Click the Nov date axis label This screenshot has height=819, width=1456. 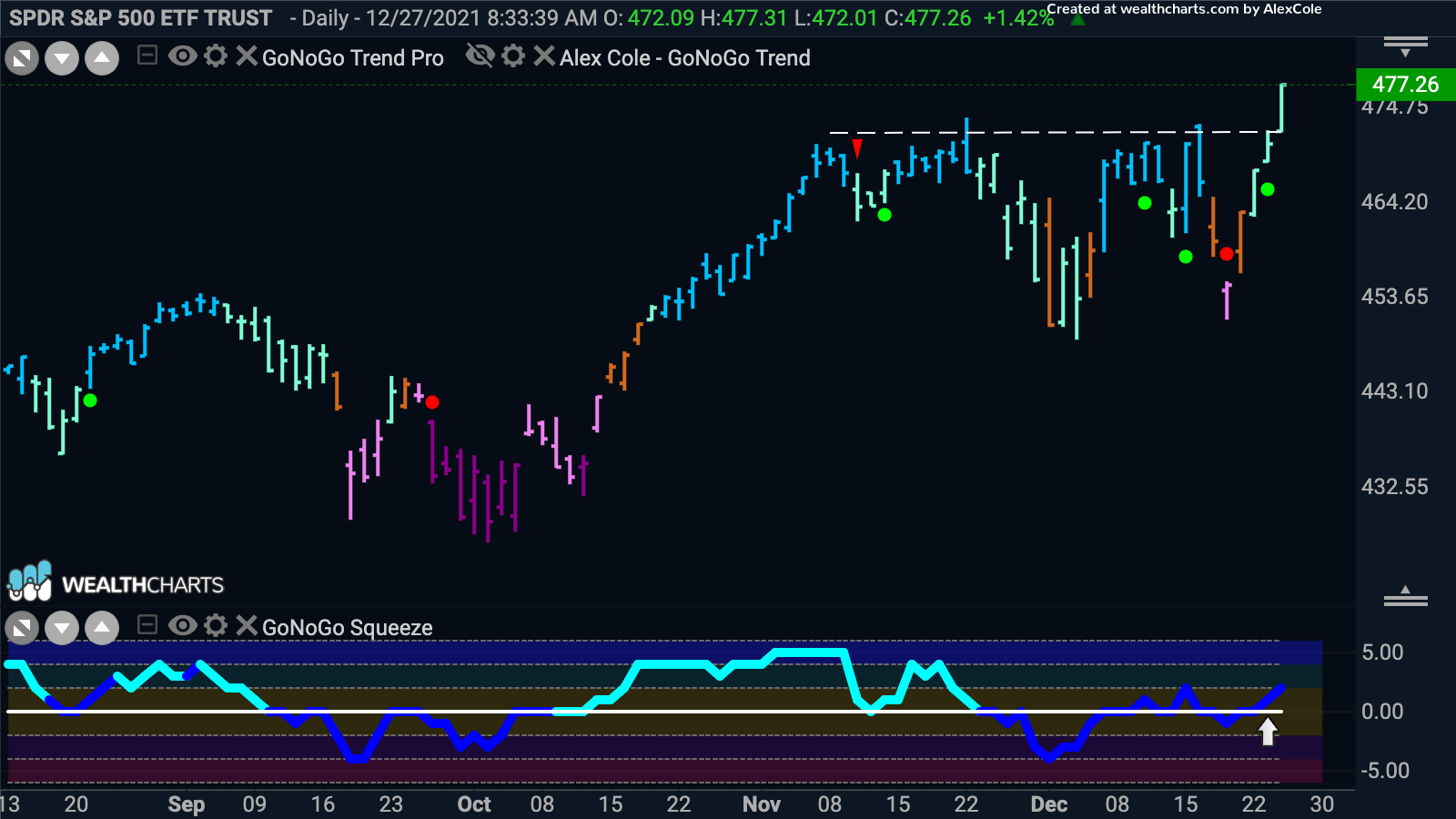pyautogui.click(x=762, y=804)
